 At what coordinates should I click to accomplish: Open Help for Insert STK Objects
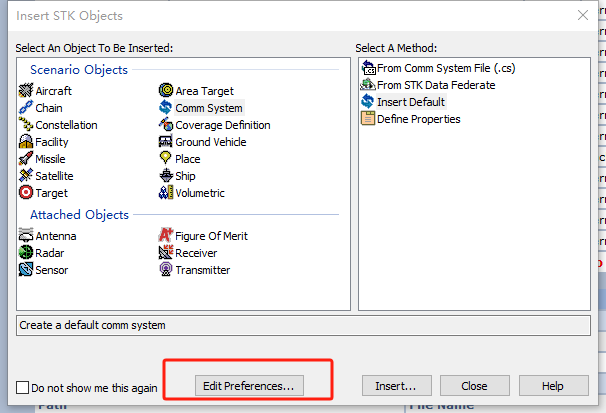point(553,386)
